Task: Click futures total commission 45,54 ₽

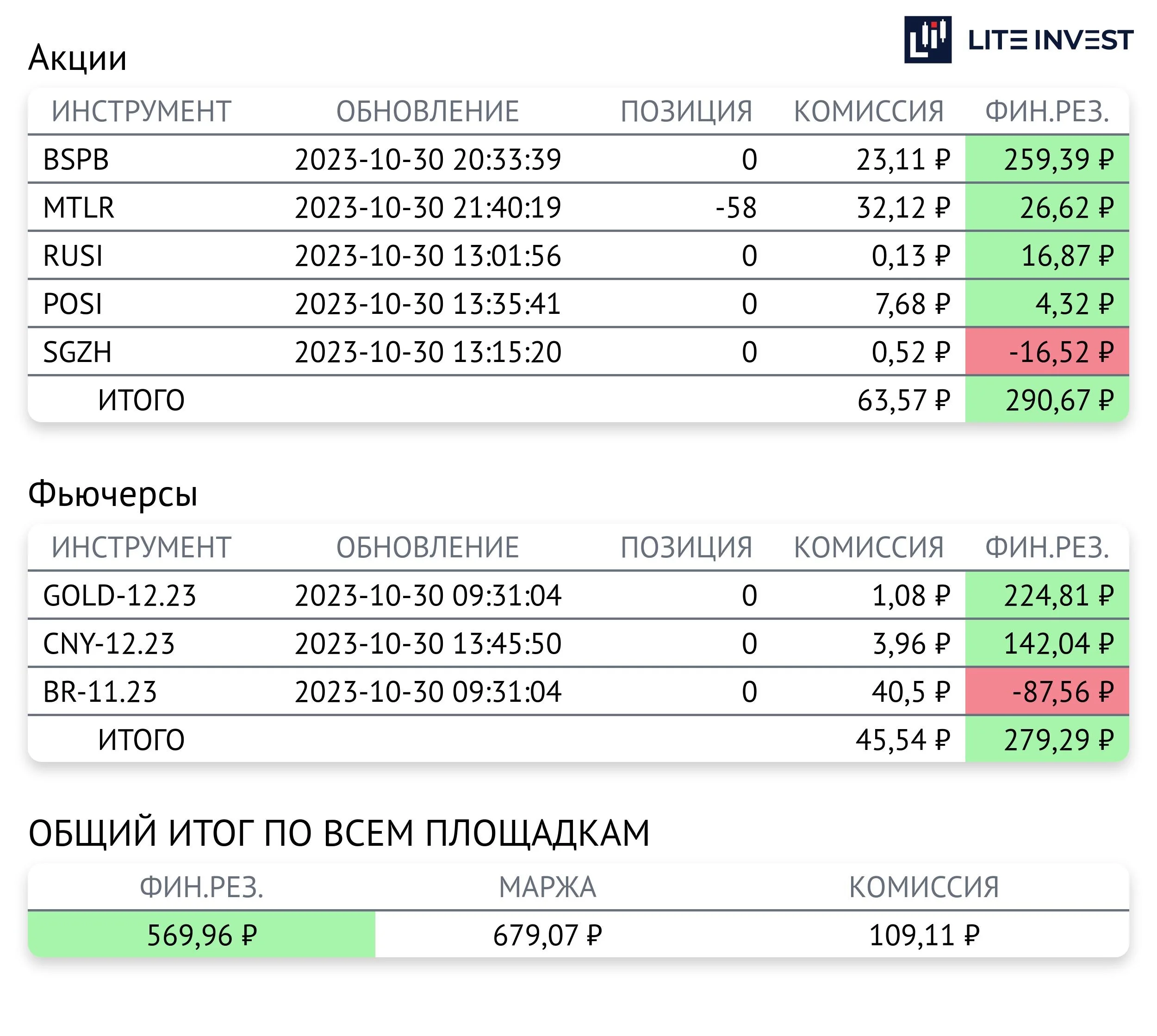Action: click(902, 740)
